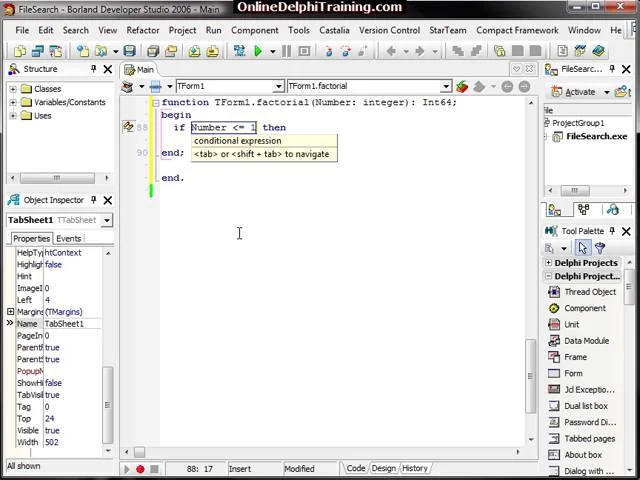This screenshot has height=480, width=640.
Task: Pin the Object Inspector panel
Action: [x=93, y=200]
